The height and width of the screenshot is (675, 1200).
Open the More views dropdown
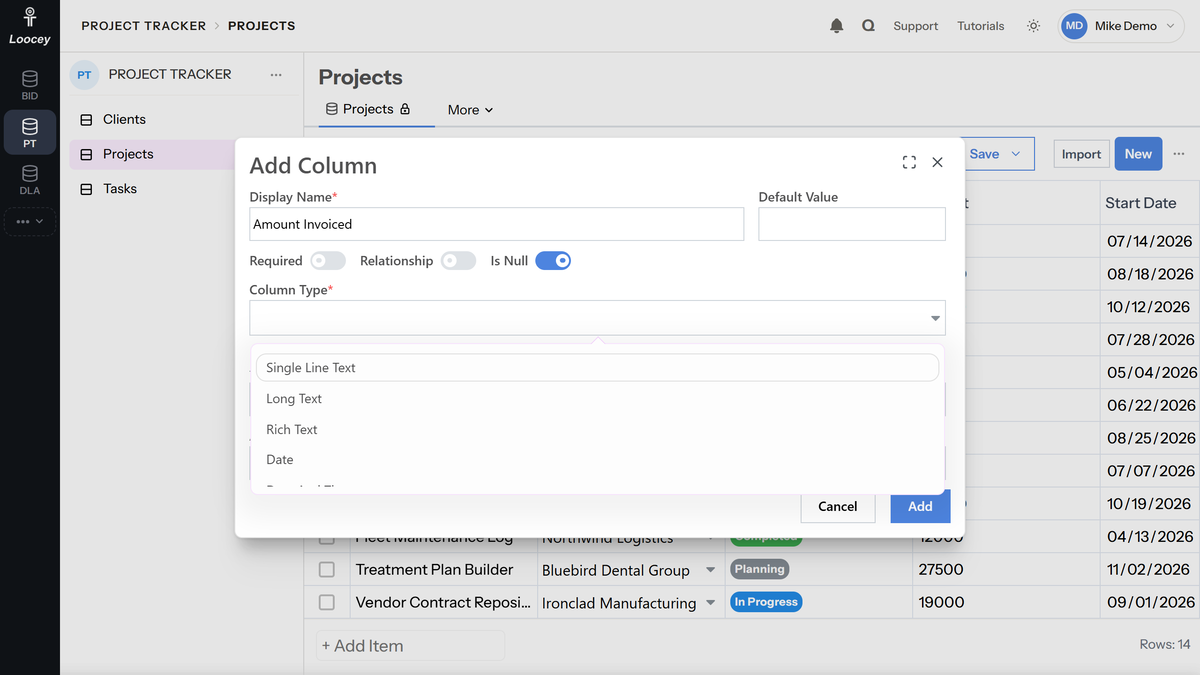pyautogui.click(x=470, y=110)
